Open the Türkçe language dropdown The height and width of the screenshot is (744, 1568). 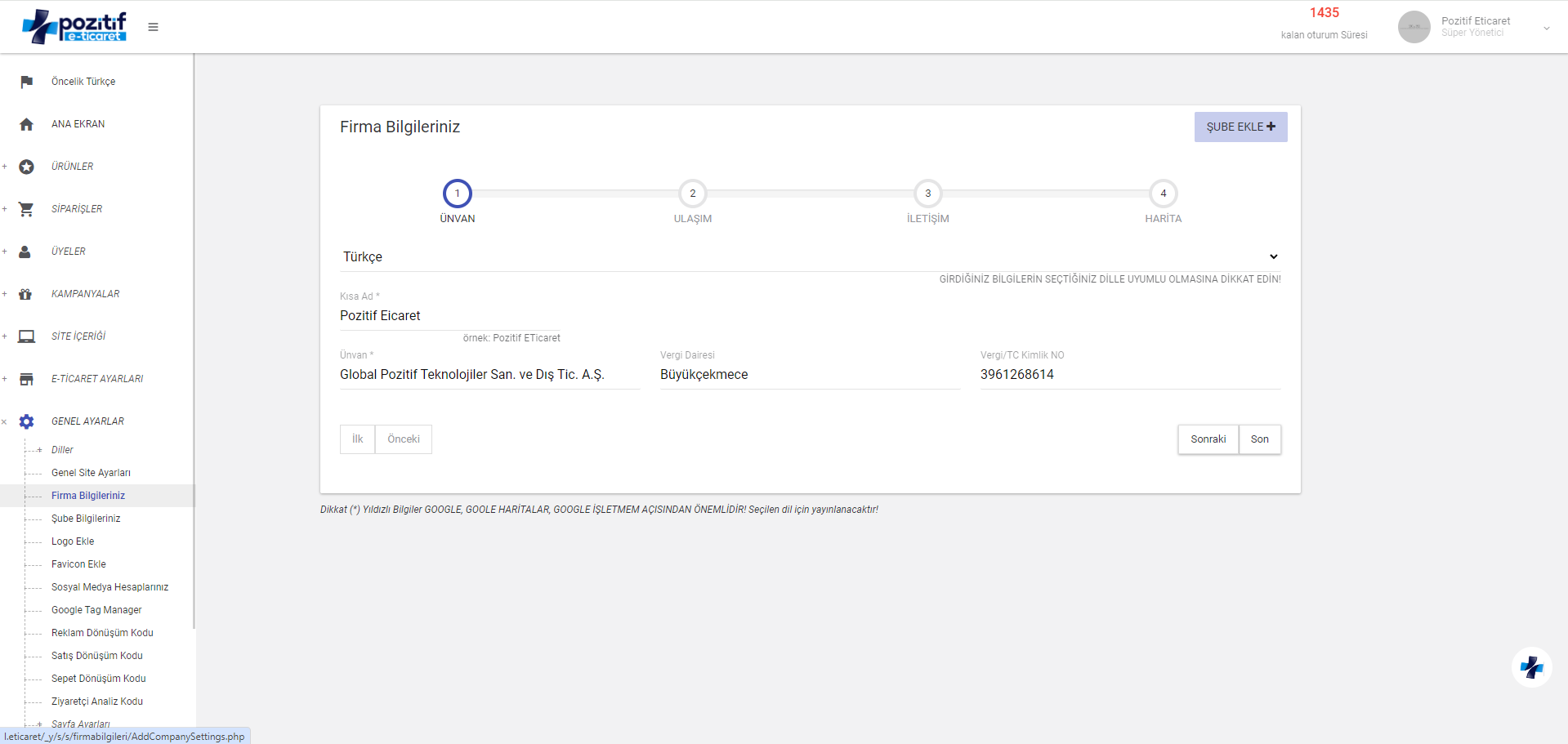(810, 256)
